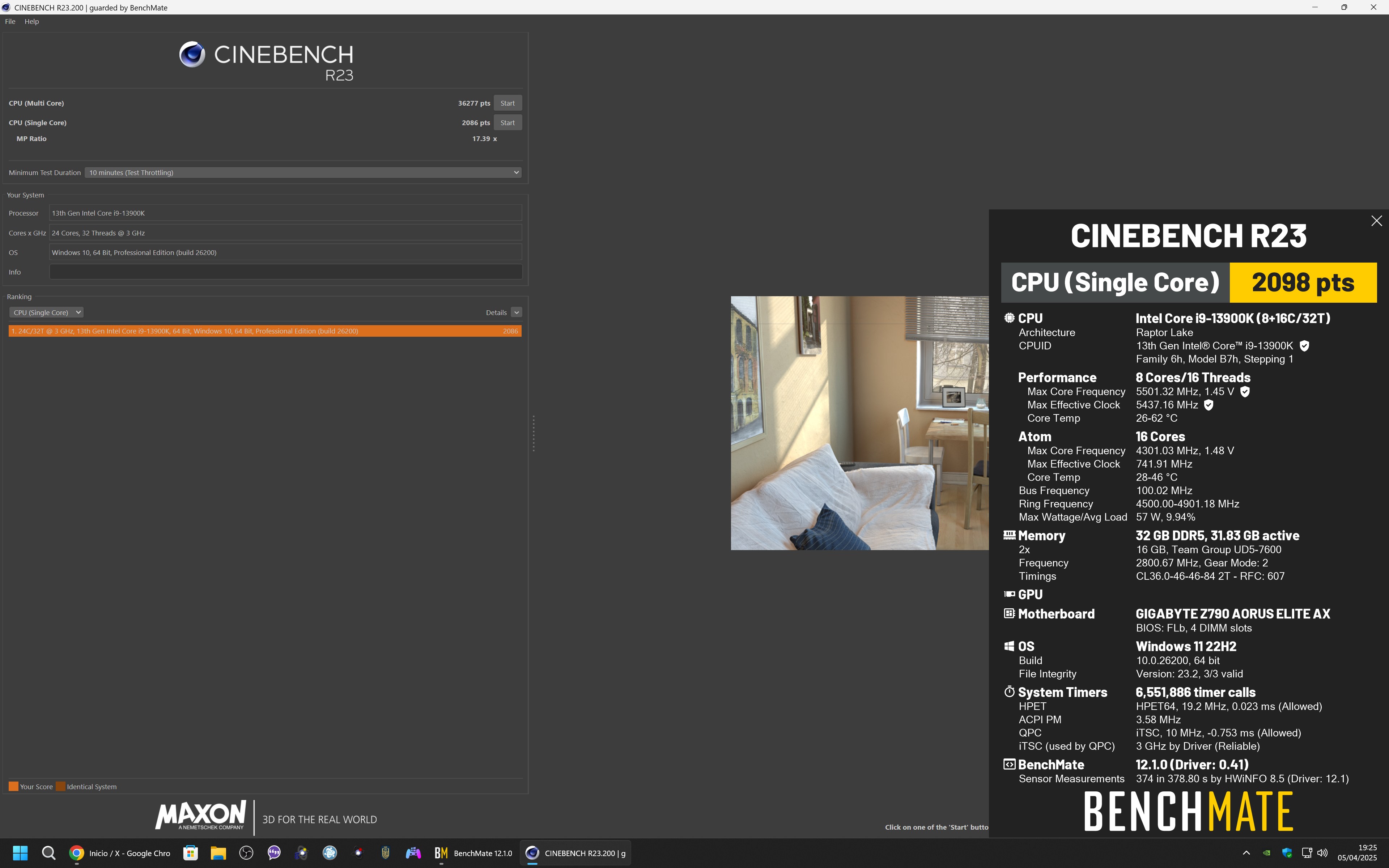1389x868 pixels.
Task: Expand the ranking Details dropdown arrow
Action: 517,312
